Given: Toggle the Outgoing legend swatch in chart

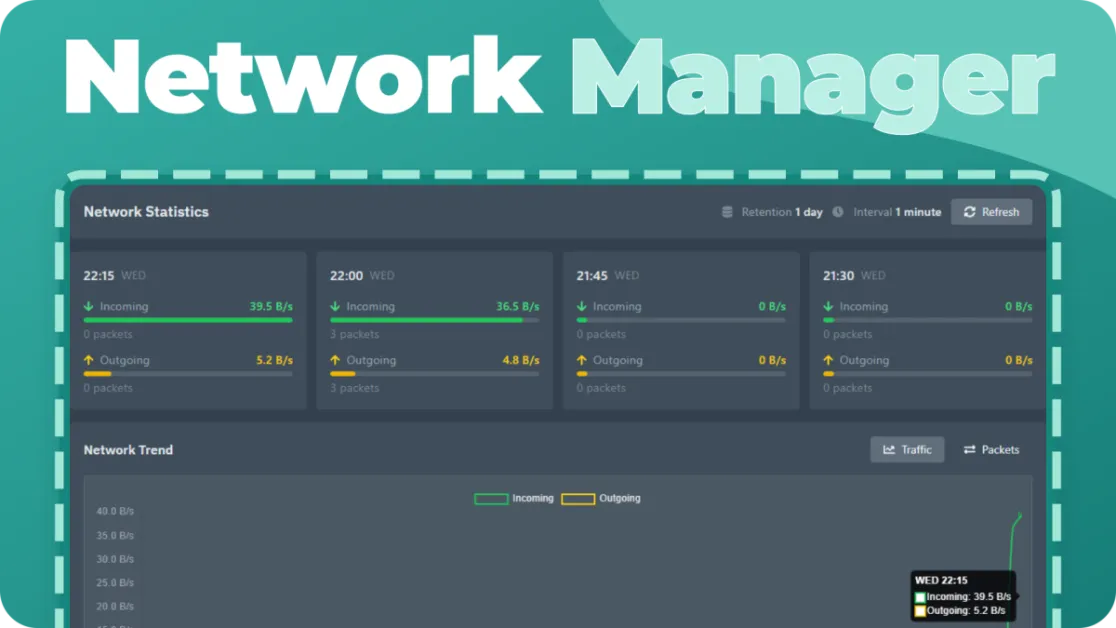Looking at the screenshot, I should pos(578,499).
